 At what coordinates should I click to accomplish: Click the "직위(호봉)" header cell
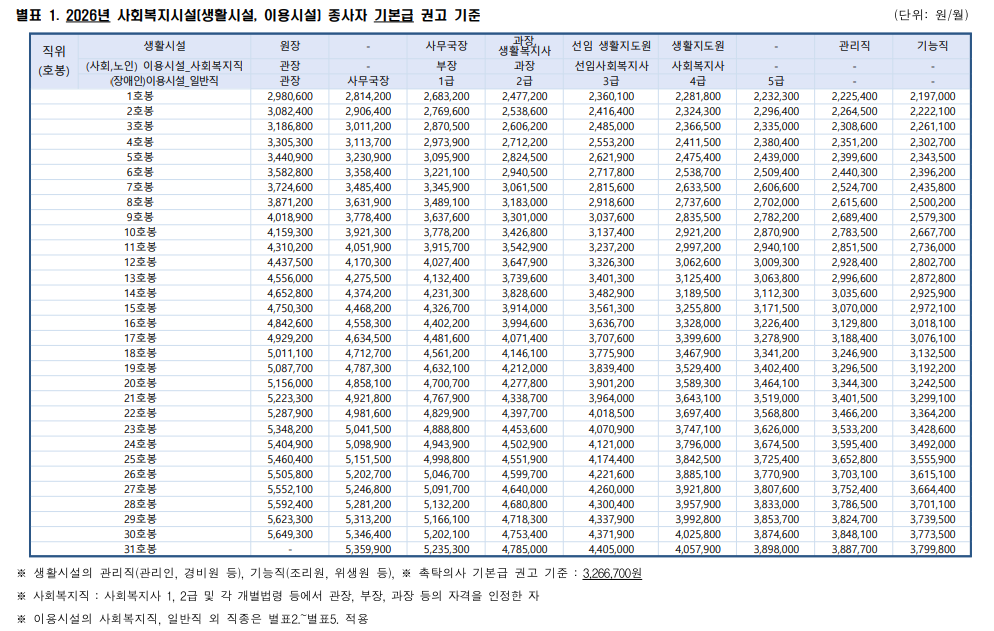tap(53, 61)
